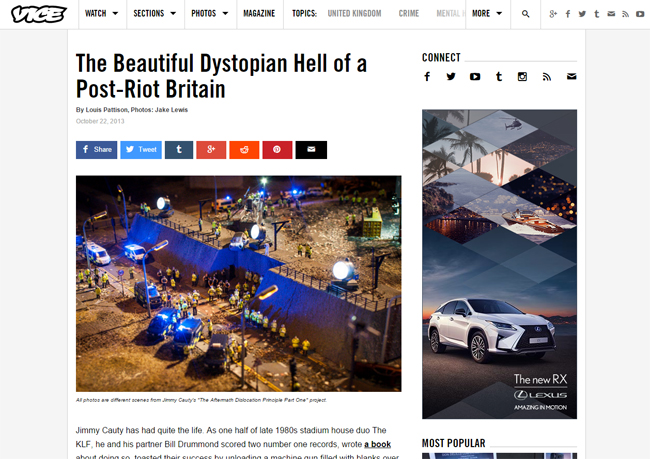This screenshot has width=650, height=459.
Task: Open YouTube icon under Connect
Action: point(475,77)
